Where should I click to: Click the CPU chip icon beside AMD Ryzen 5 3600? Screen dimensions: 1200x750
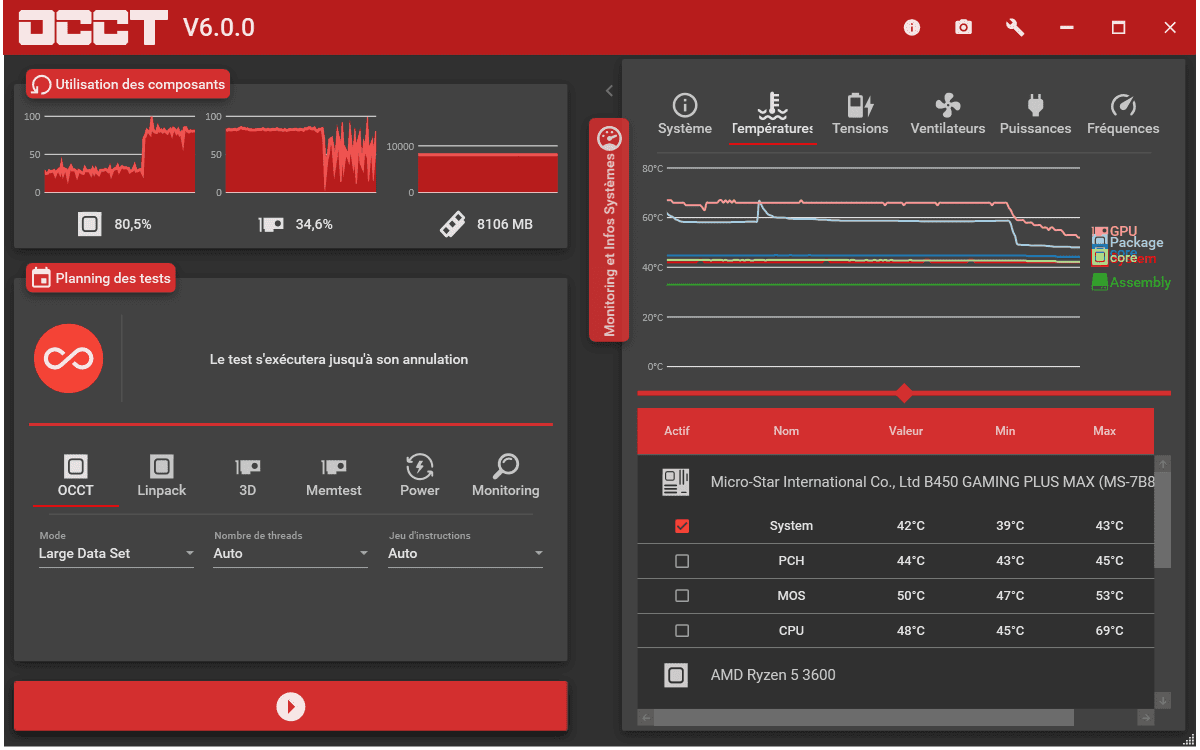(x=676, y=675)
